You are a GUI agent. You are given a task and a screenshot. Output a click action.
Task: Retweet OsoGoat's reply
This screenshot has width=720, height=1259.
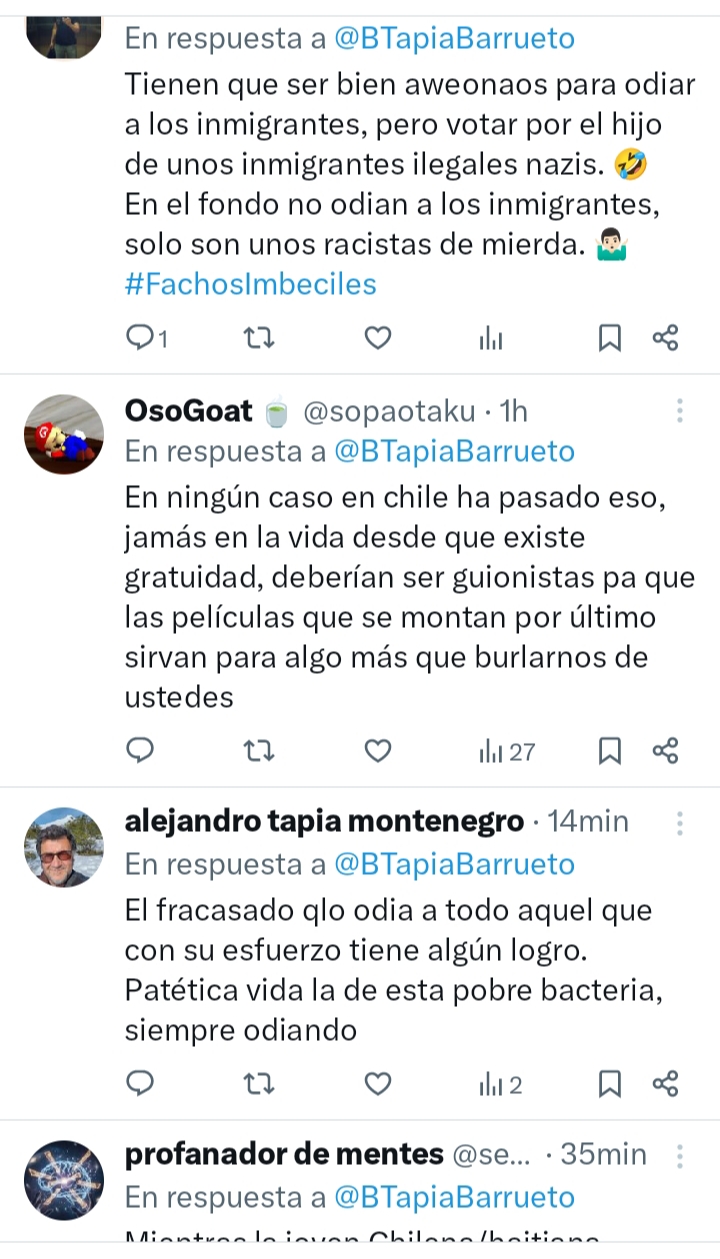tap(260, 750)
